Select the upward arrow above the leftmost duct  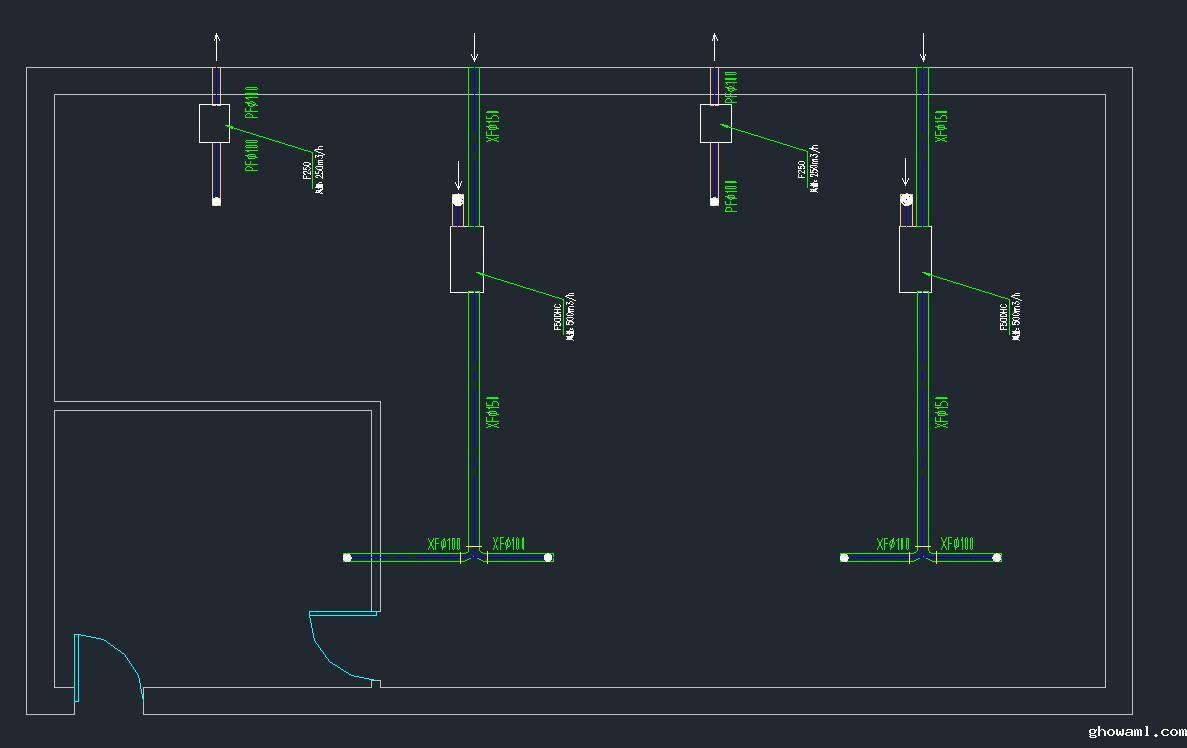tap(217, 46)
